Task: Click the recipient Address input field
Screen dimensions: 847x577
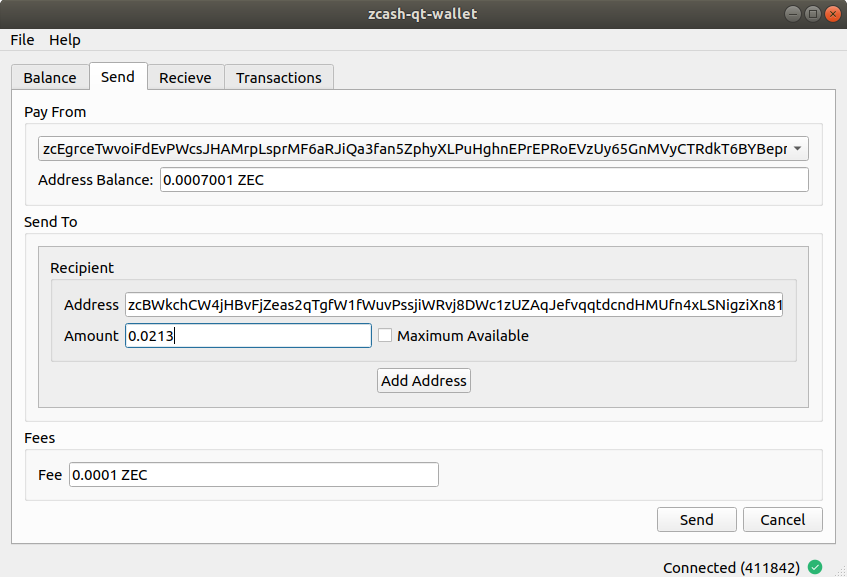Action: (x=454, y=305)
